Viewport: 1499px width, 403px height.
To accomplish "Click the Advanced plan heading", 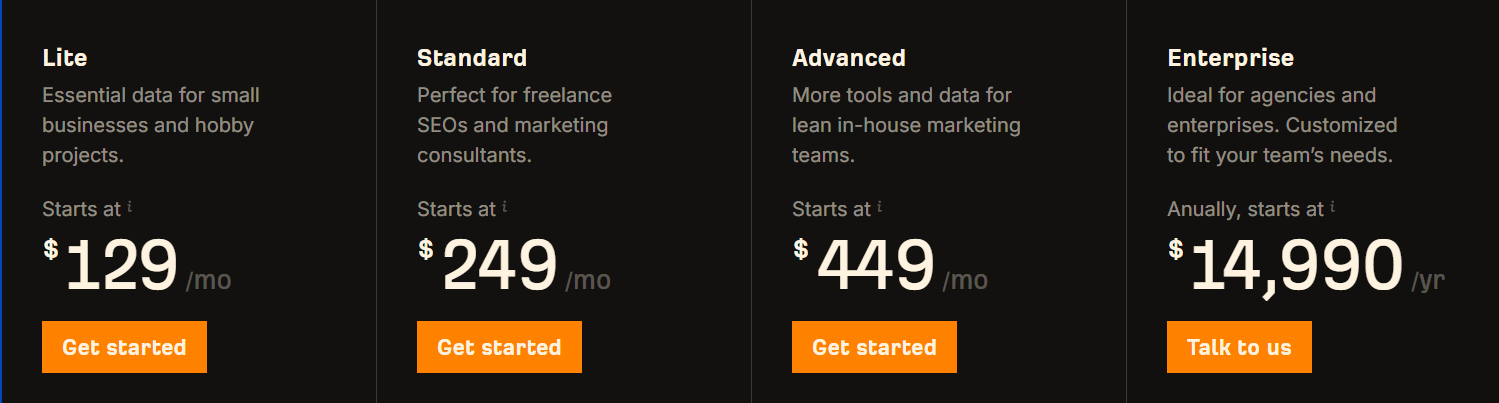I will point(849,58).
